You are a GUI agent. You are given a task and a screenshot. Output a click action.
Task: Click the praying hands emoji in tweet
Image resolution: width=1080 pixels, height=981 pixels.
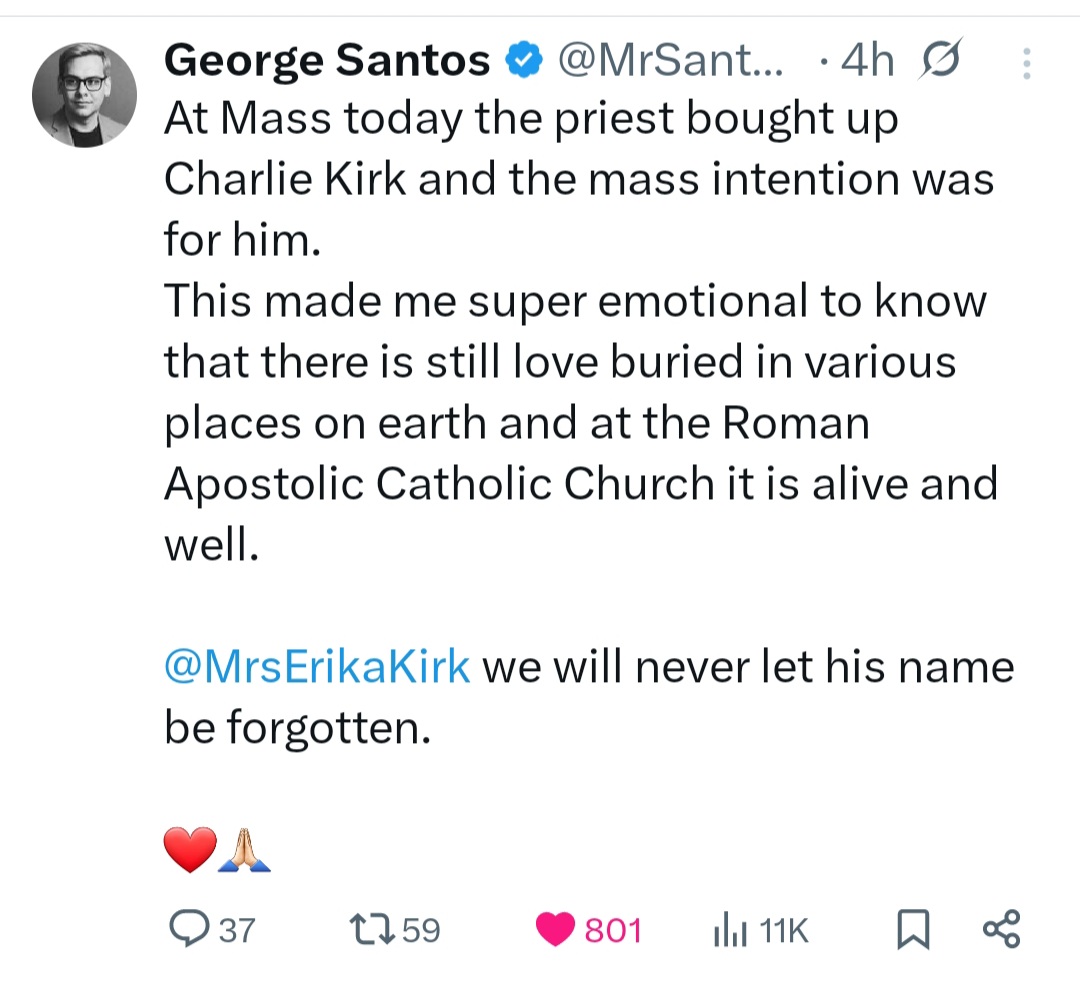245,851
